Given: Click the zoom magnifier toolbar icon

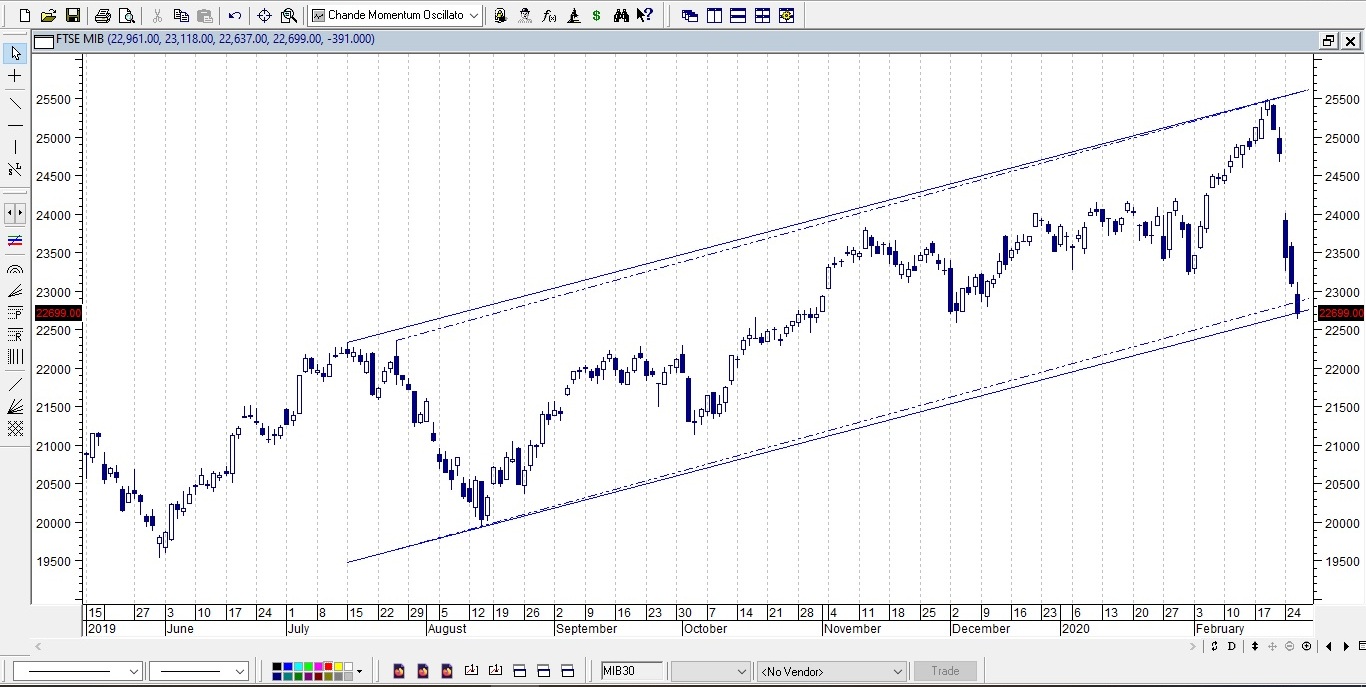Looking at the screenshot, I should [x=289, y=15].
